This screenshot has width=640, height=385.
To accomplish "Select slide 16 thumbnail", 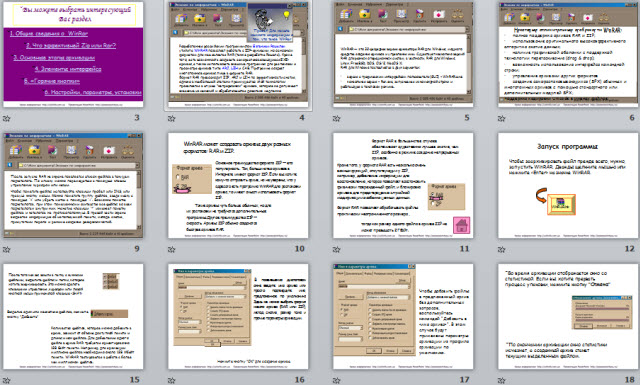I will click(x=238, y=316).
